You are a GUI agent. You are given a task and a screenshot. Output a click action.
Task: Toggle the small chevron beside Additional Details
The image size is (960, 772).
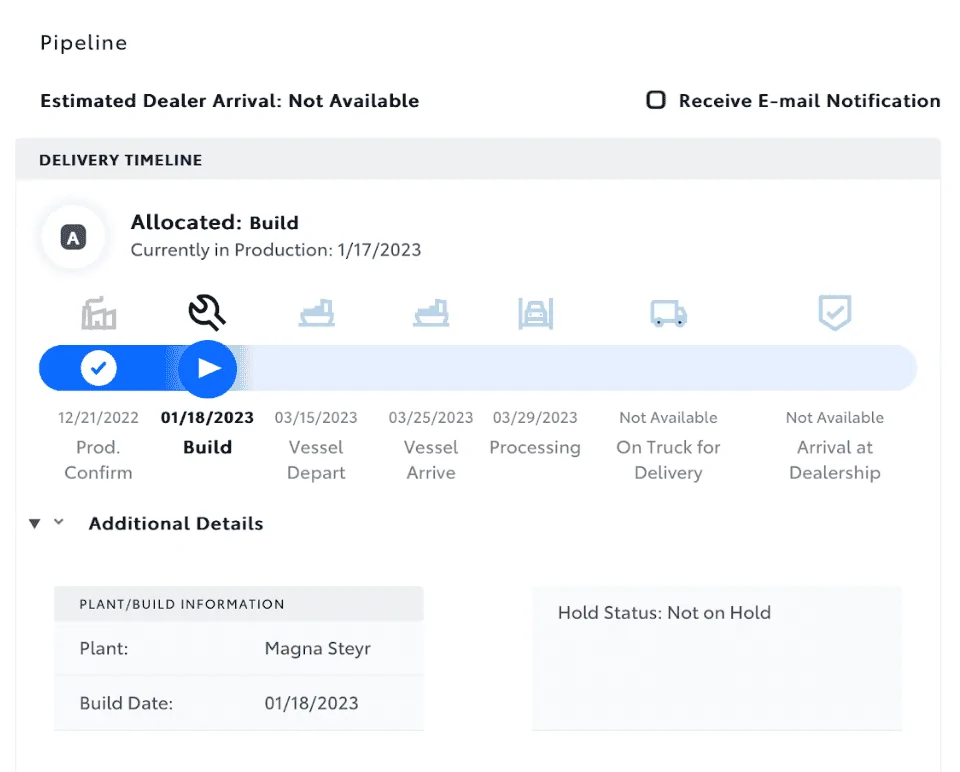click(x=59, y=522)
